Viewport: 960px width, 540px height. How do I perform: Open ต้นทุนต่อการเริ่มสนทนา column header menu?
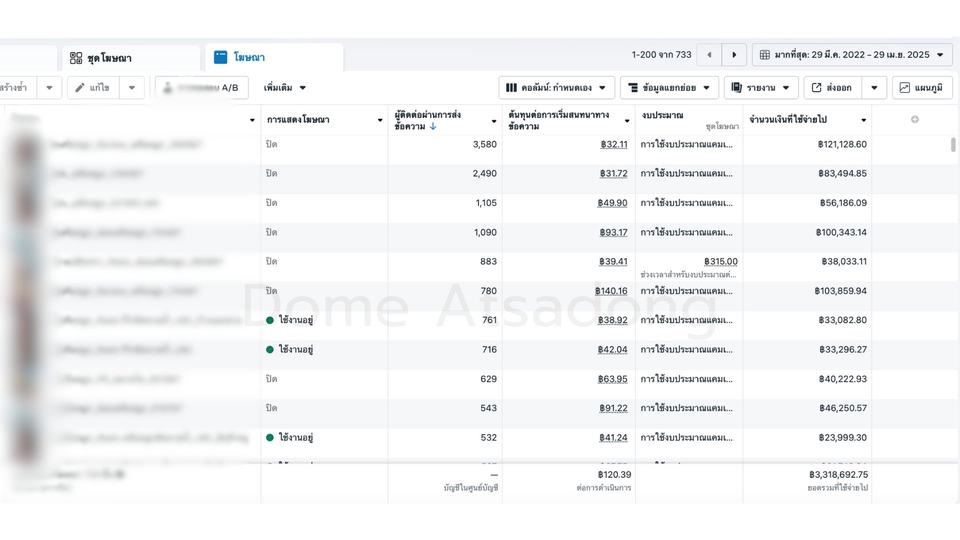click(x=626, y=121)
